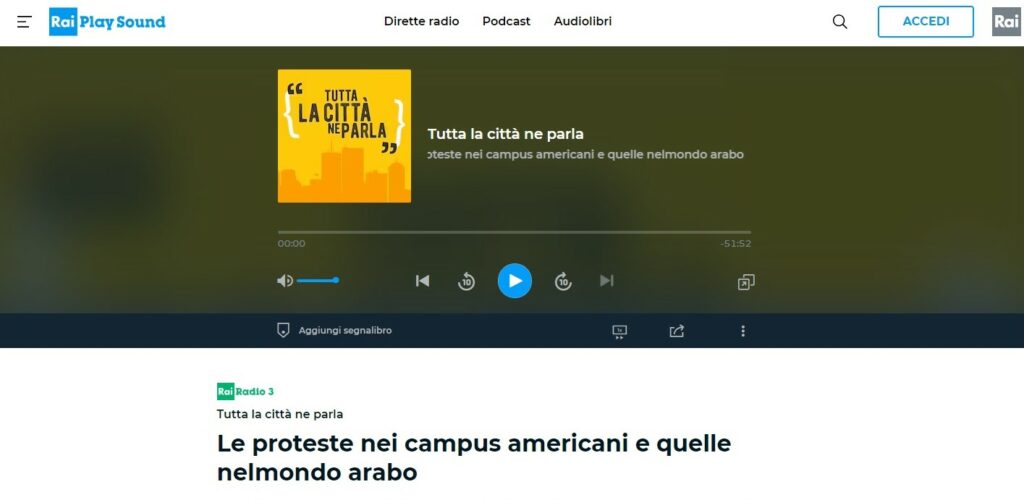Open the playback speed control
Screen dimensions: 1024x500
pos(620,332)
